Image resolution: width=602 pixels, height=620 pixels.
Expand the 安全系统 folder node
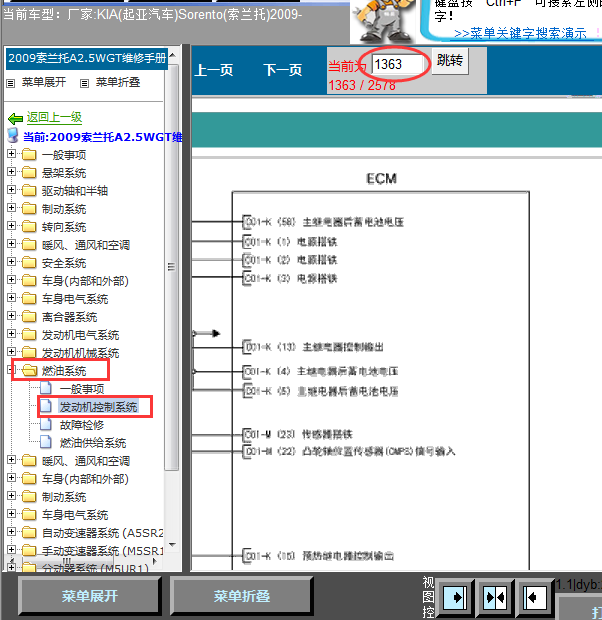click(x=11, y=262)
